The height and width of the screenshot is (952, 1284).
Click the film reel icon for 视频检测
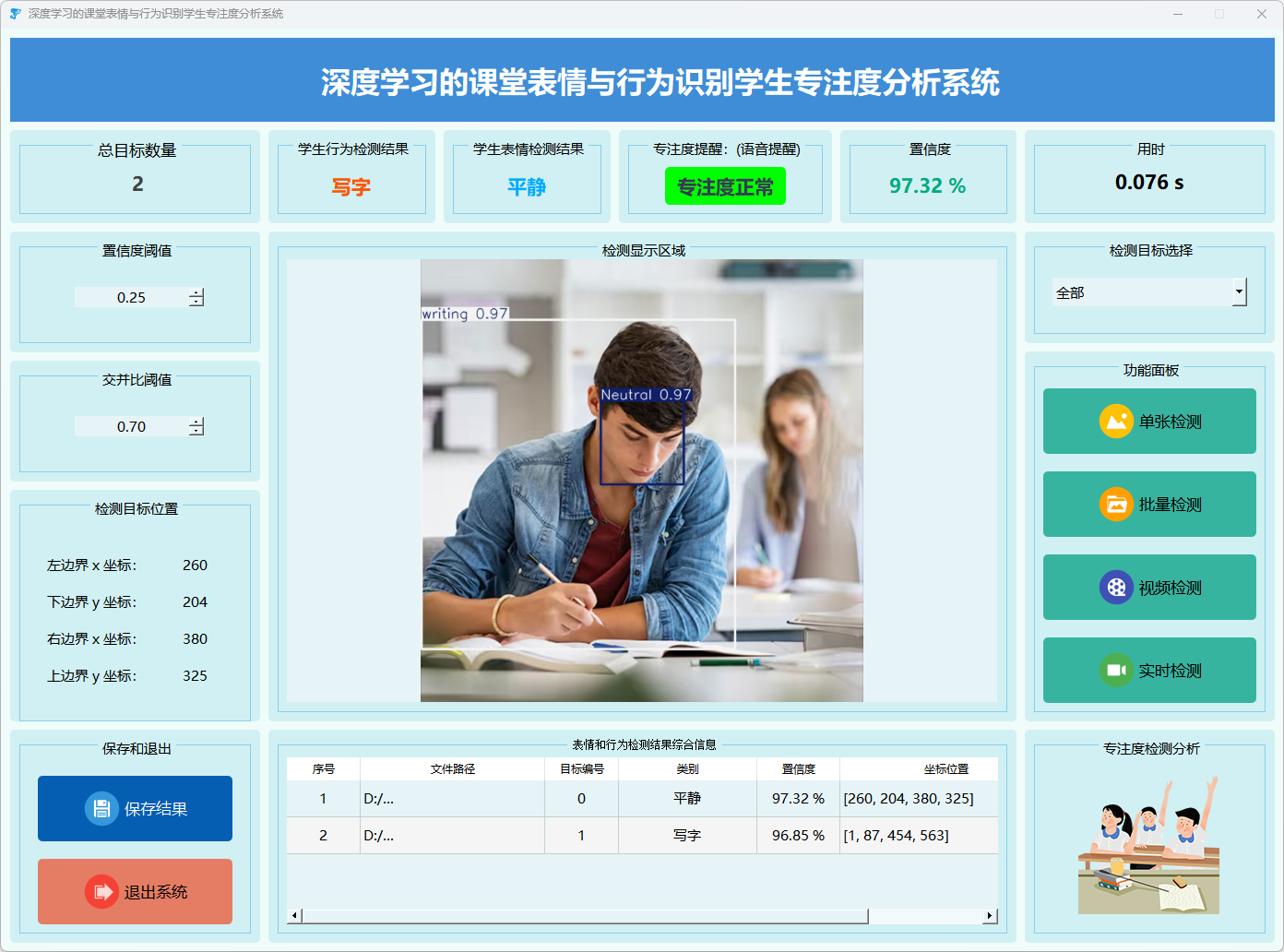[1116, 588]
